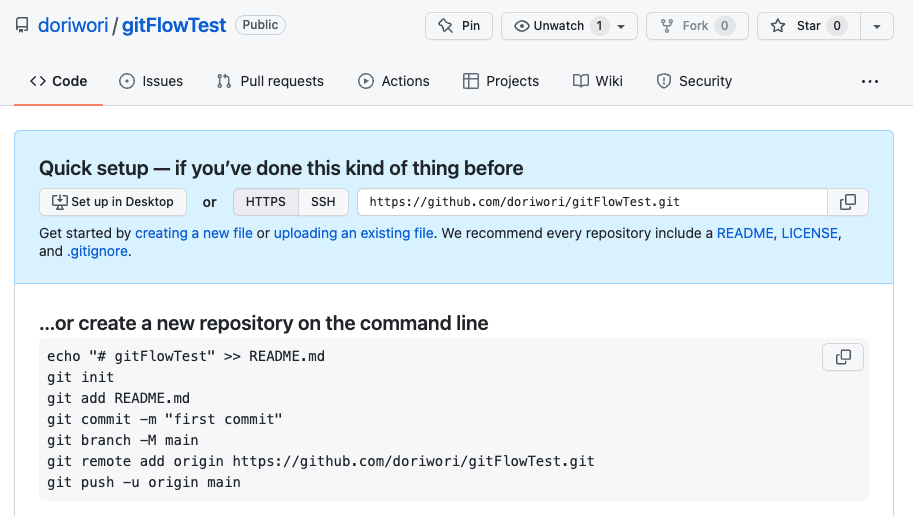Click the Star count badge
This screenshot has height=516, width=913.
coord(837,26)
